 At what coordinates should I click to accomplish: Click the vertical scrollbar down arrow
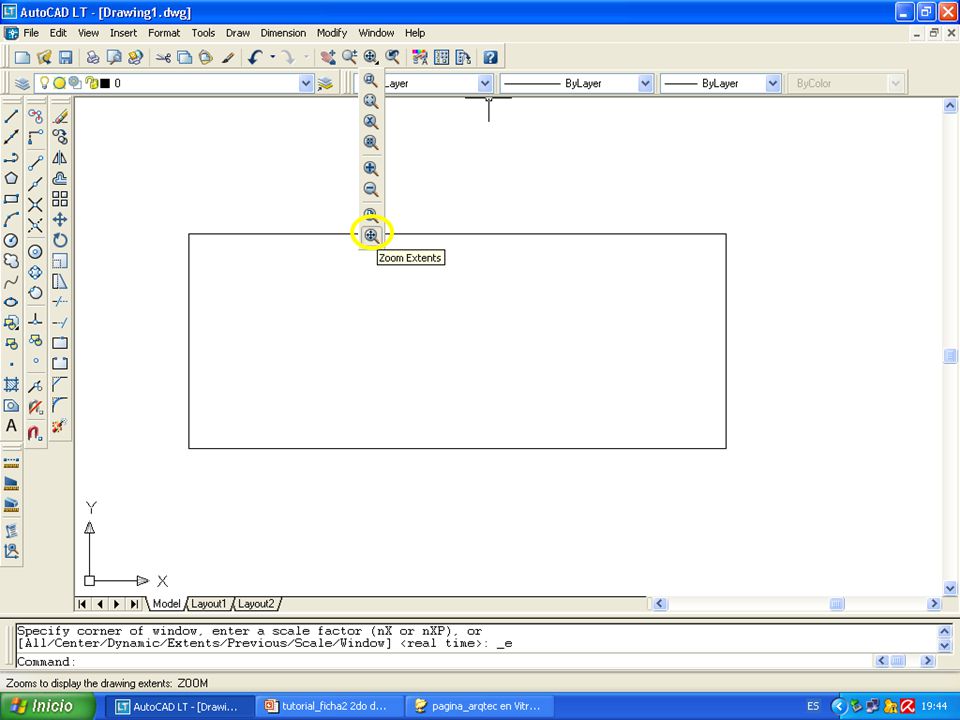click(950, 588)
